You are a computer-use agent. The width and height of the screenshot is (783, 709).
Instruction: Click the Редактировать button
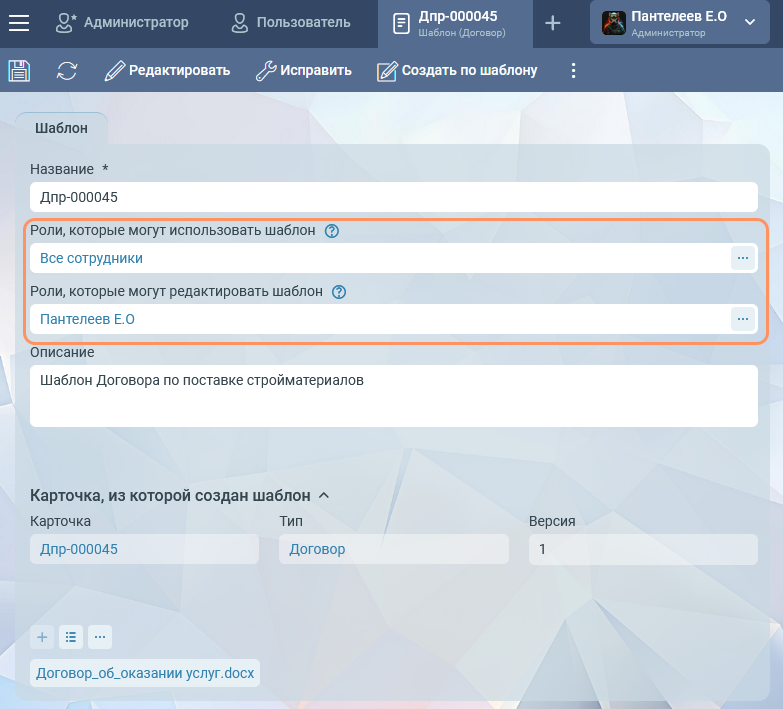(168, 70)
